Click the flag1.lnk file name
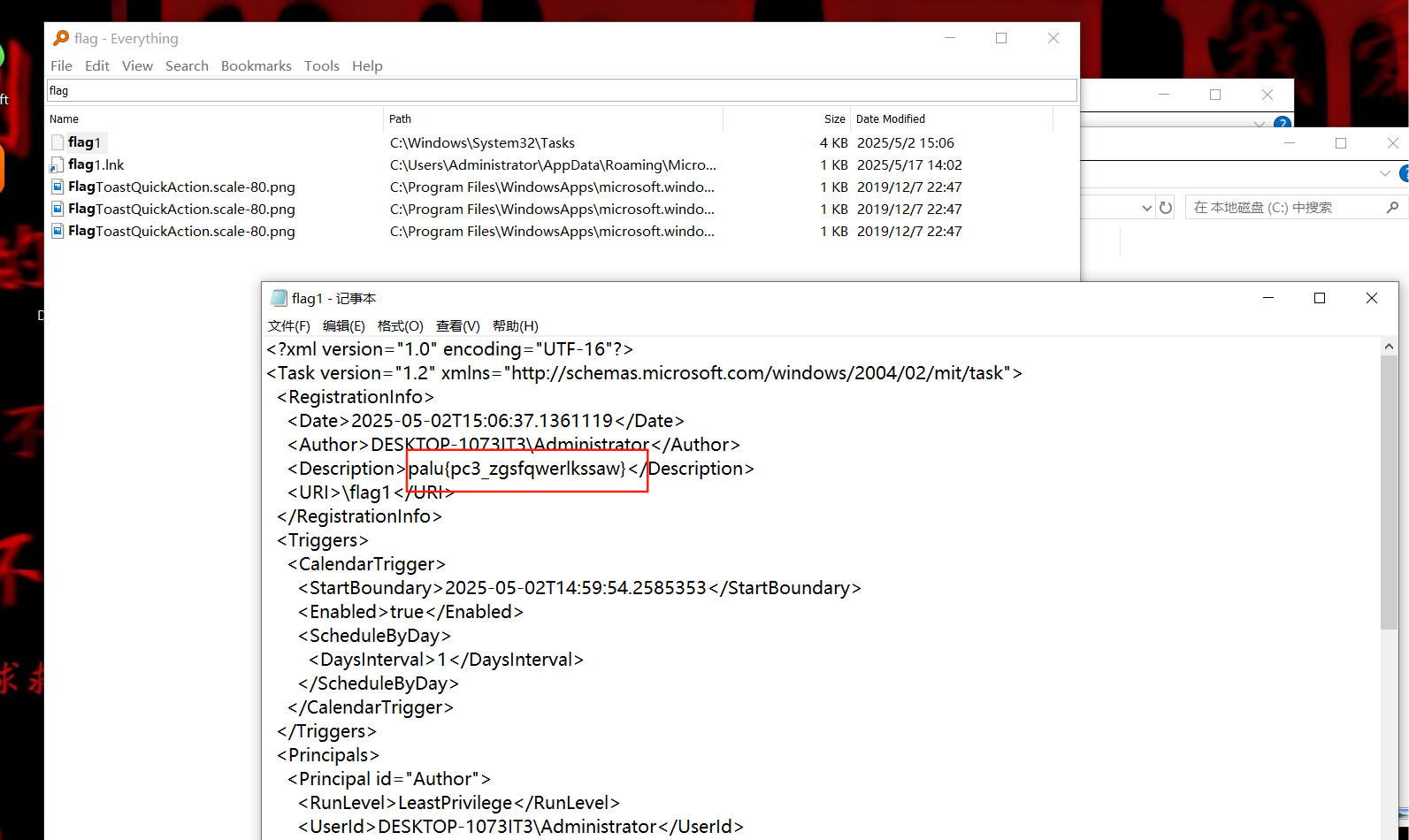This screenshot has height=840, width=1409. click(x=96, y=164)
